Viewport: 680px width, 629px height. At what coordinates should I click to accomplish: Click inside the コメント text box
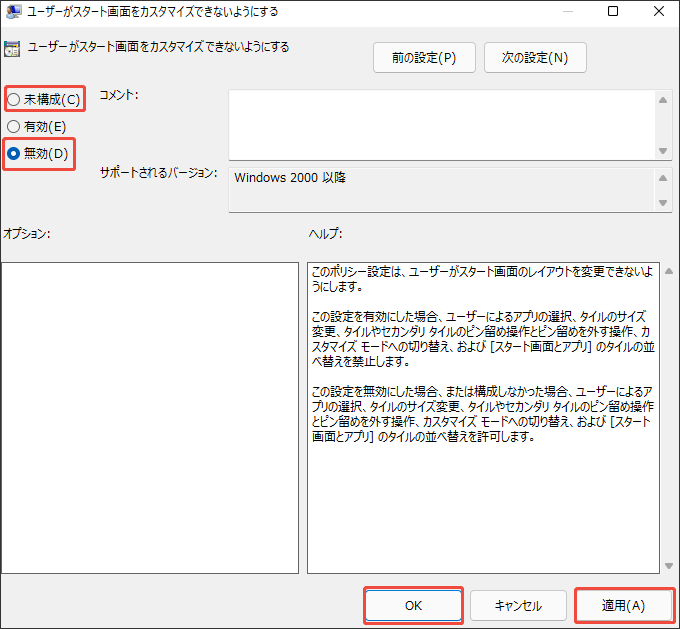point(441,125)
